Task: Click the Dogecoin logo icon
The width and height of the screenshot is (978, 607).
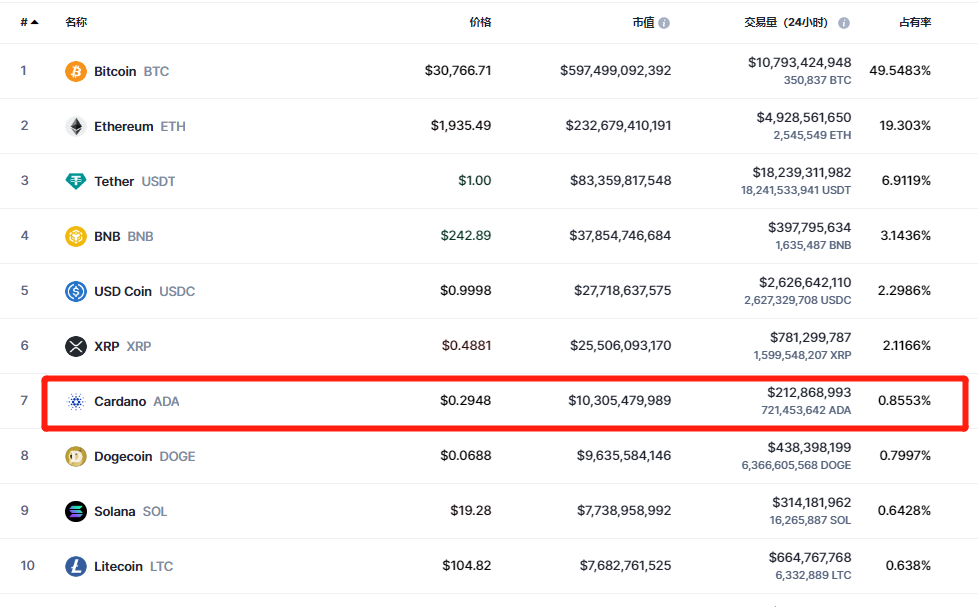Action: pos(76,456)
